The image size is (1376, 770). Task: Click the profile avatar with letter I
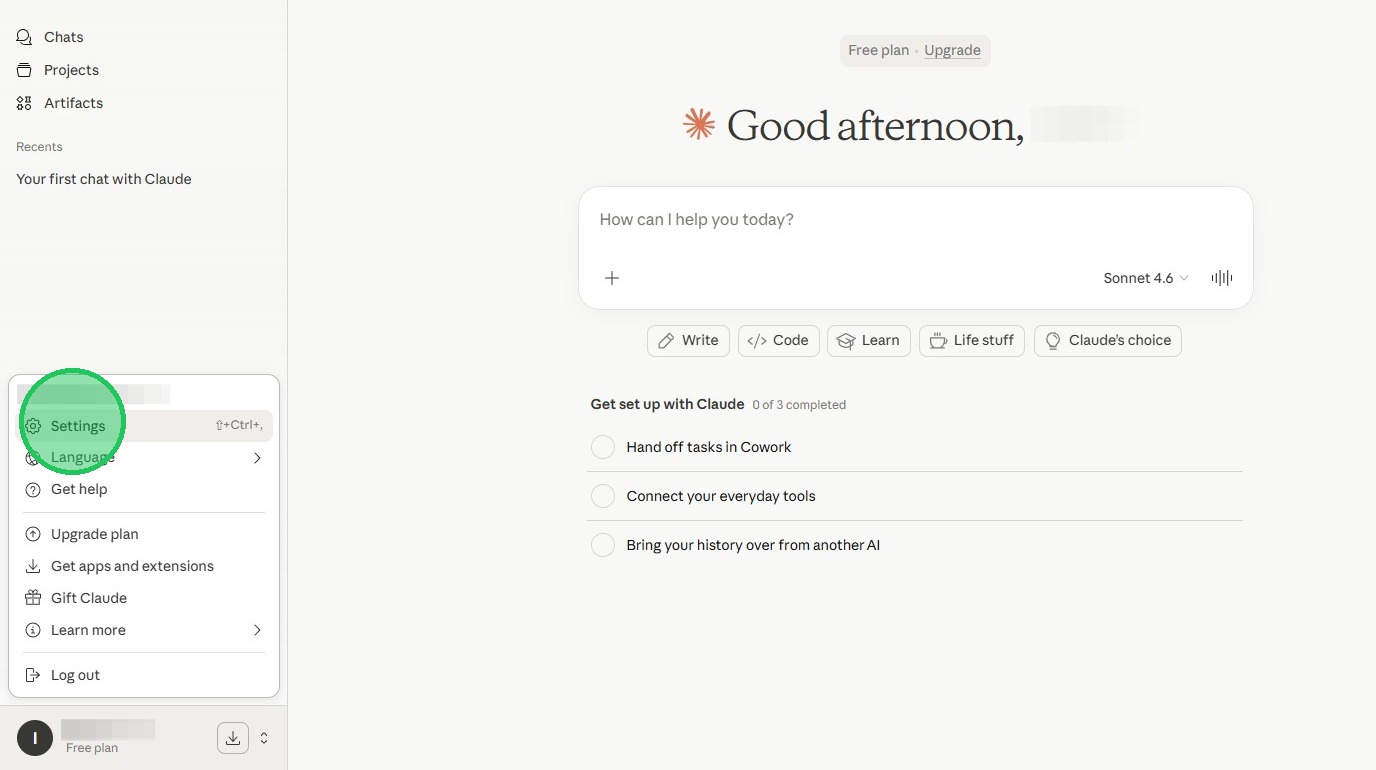tap(35, 738)
